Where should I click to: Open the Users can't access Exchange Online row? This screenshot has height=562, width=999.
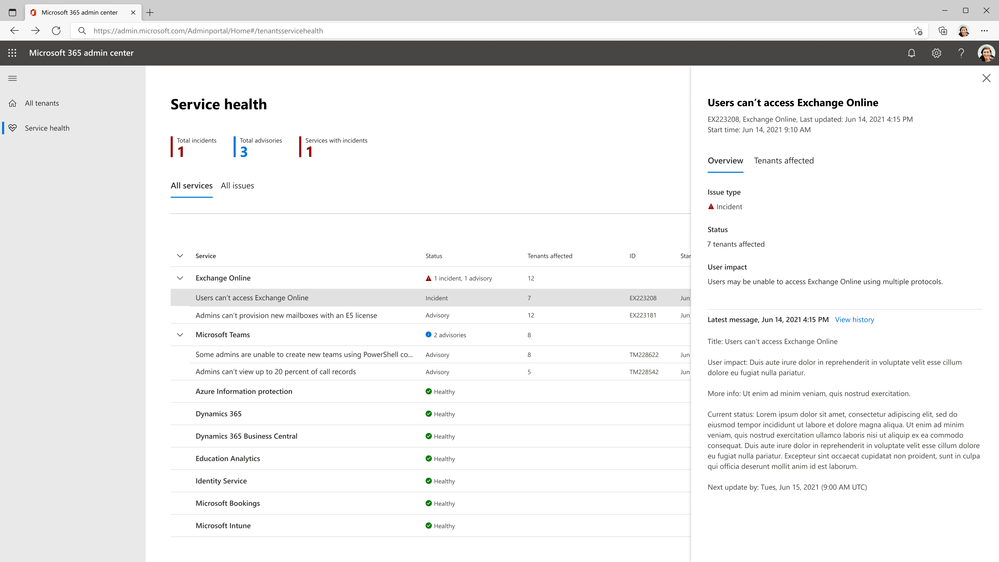coord(430,298)
